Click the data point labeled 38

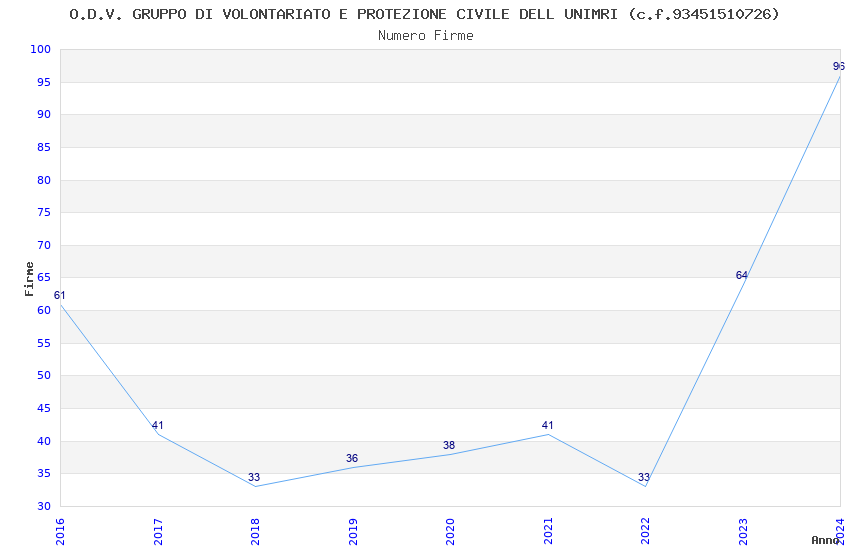(451, 454)
